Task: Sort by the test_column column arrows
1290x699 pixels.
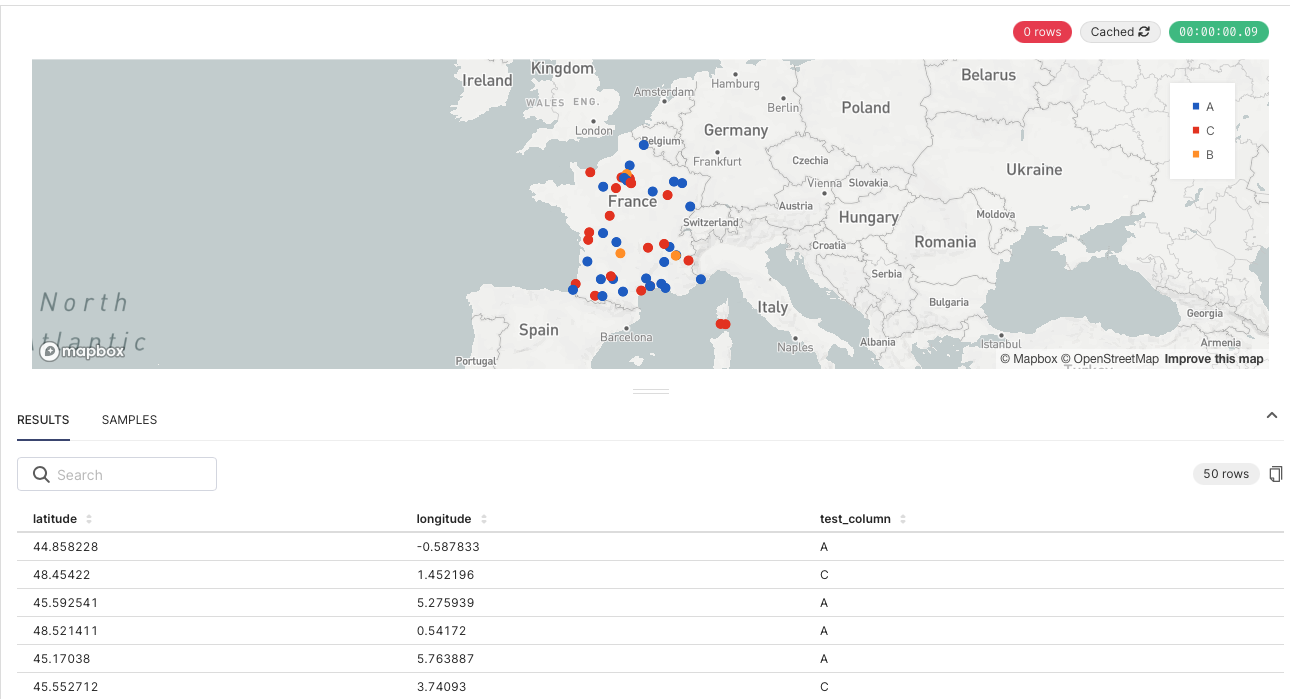Action: [x=903, y=519]
